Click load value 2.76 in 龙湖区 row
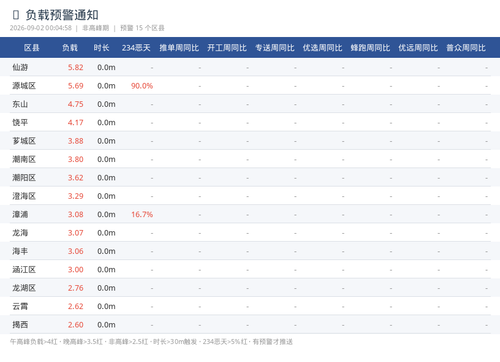This screenshot has width=500, height=362. point(76,288)
